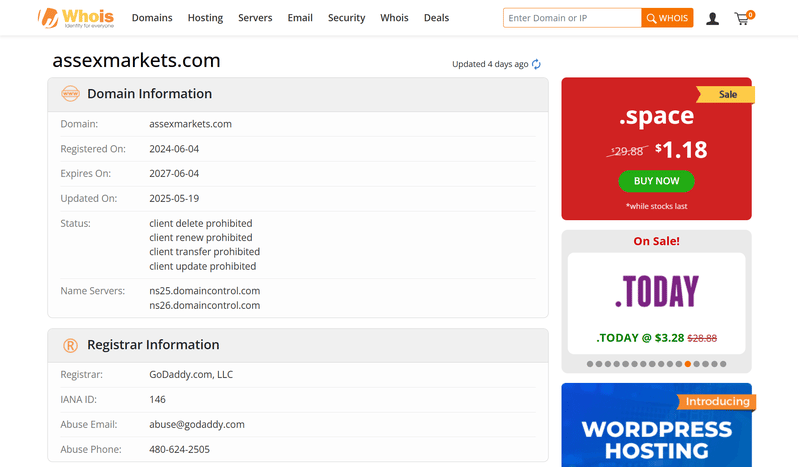Click the refresh icon beside Updated 4 days ago

click(x=536, y=64)
